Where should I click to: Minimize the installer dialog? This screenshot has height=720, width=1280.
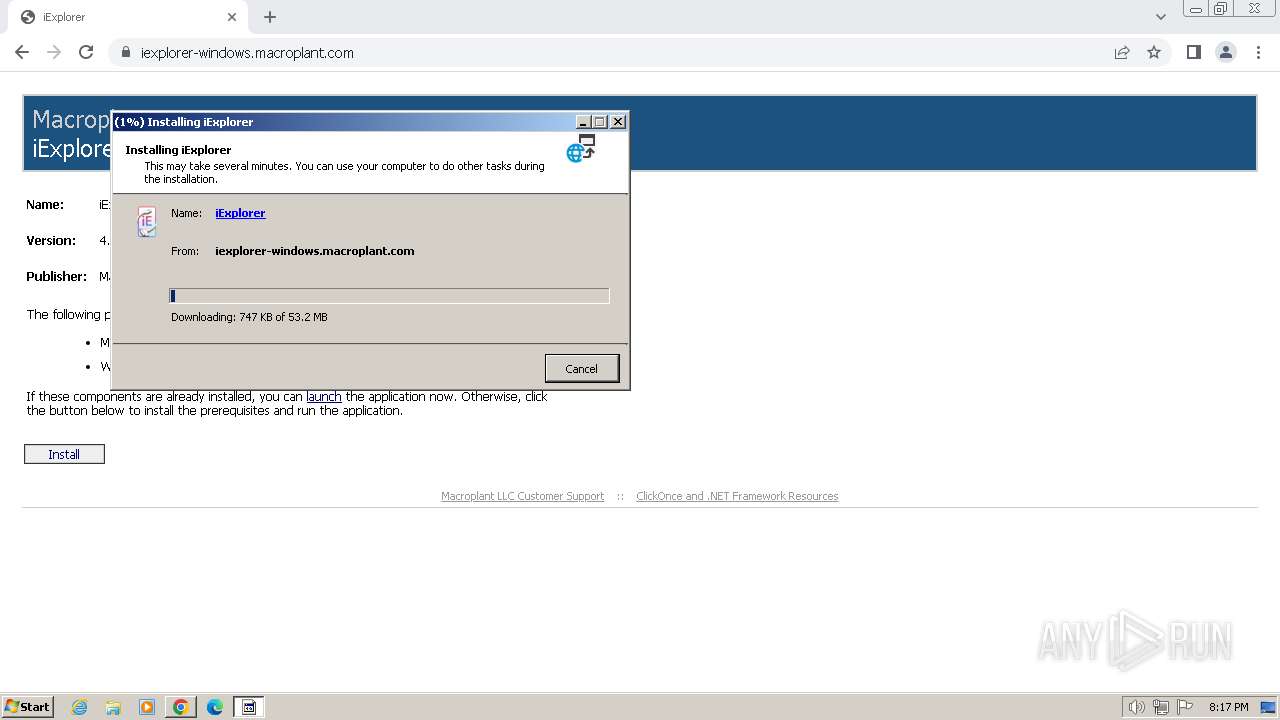pyautogui.click(x=583, y=121)
